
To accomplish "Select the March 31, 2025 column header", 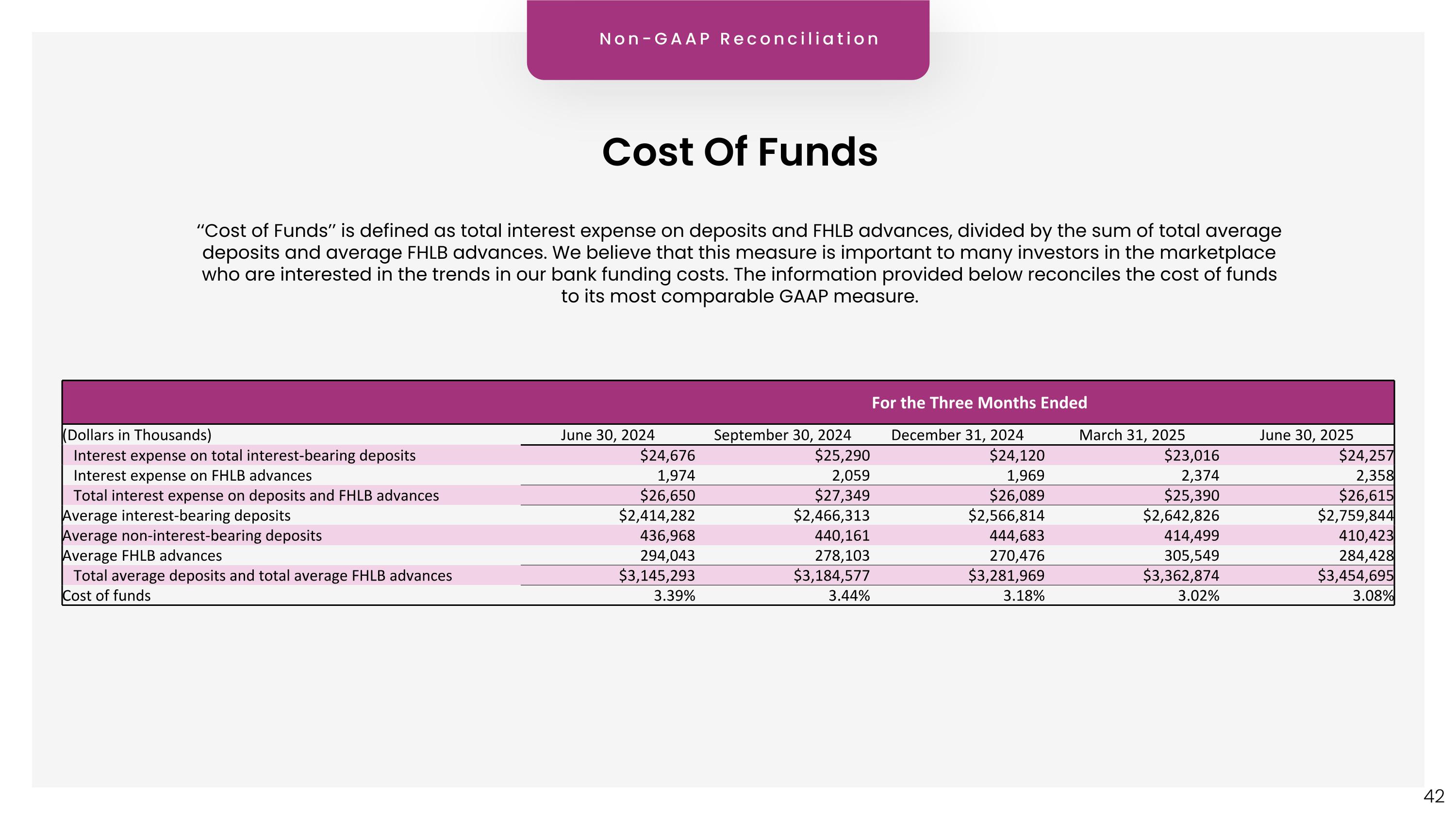I will tap(1132, 435).
